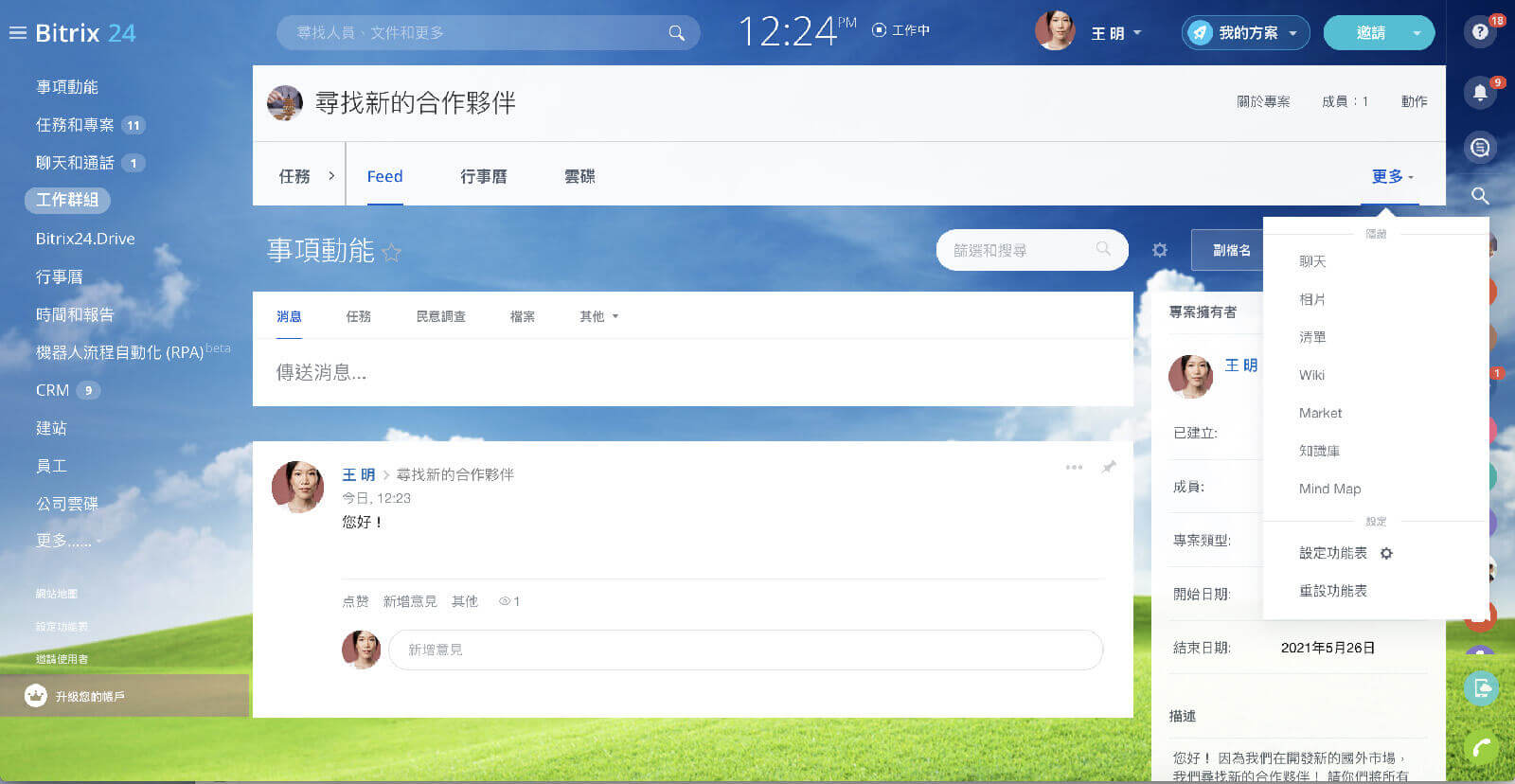Star the 事項動能 page as favorite

pos(391,252)
